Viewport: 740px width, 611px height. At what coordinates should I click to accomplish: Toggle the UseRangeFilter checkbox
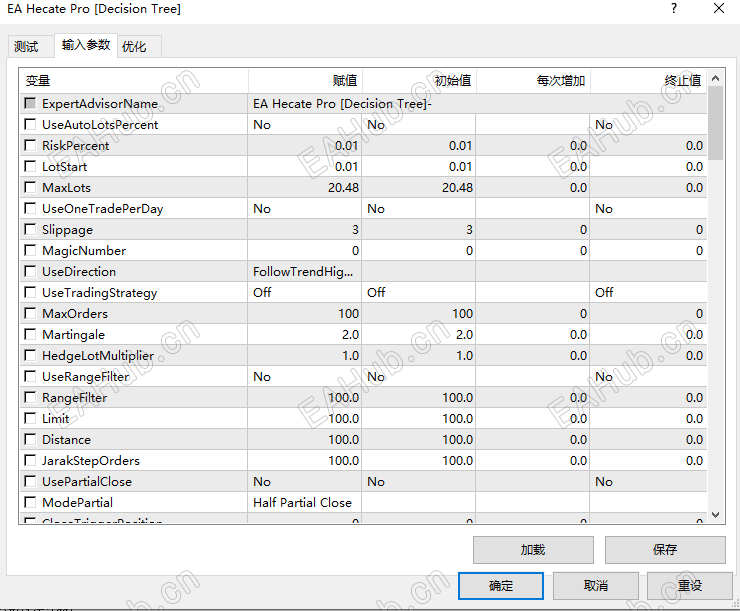[30, 377]
